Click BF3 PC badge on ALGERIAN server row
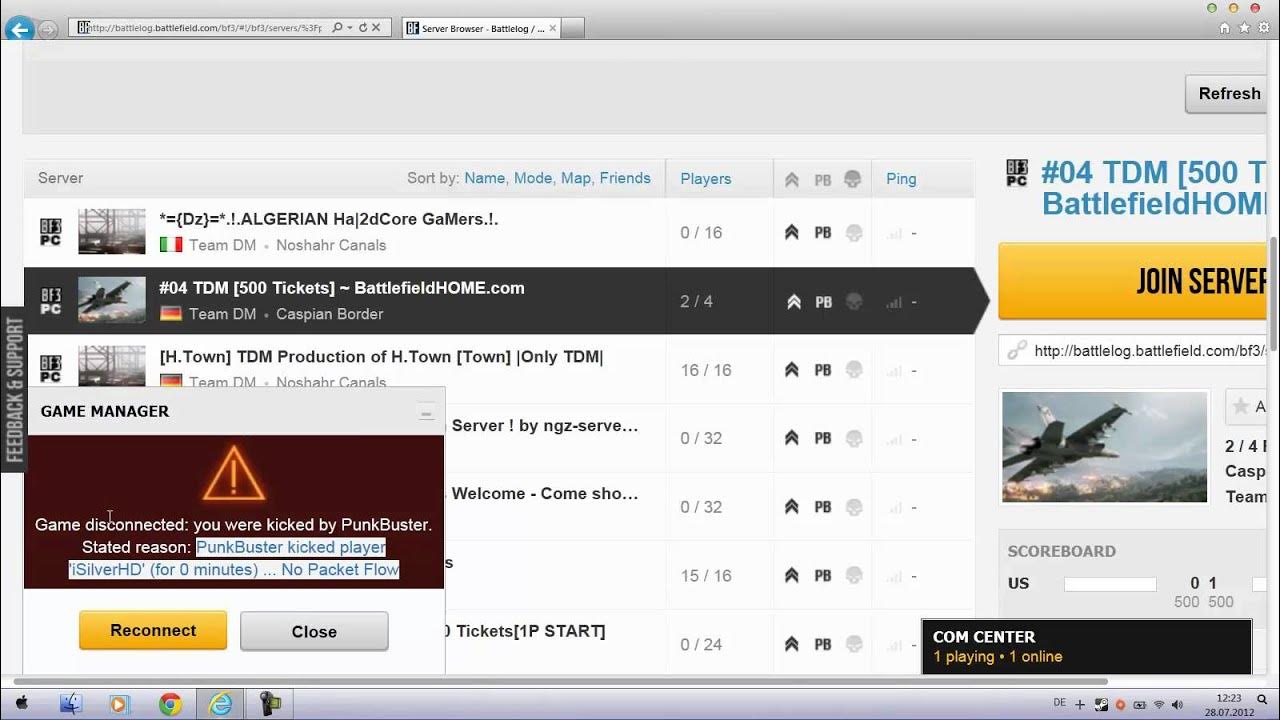The image size is (1280, 720). (x=50, y=232)
